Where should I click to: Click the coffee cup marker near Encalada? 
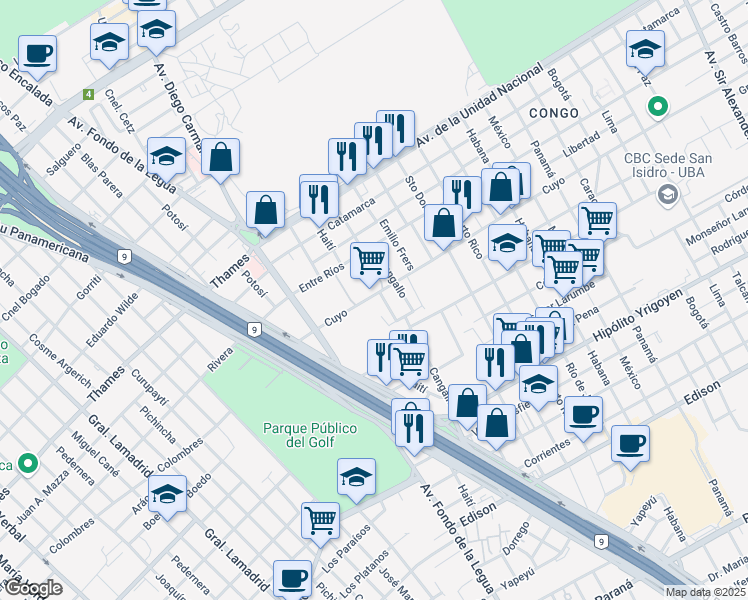tap(38, 55)
